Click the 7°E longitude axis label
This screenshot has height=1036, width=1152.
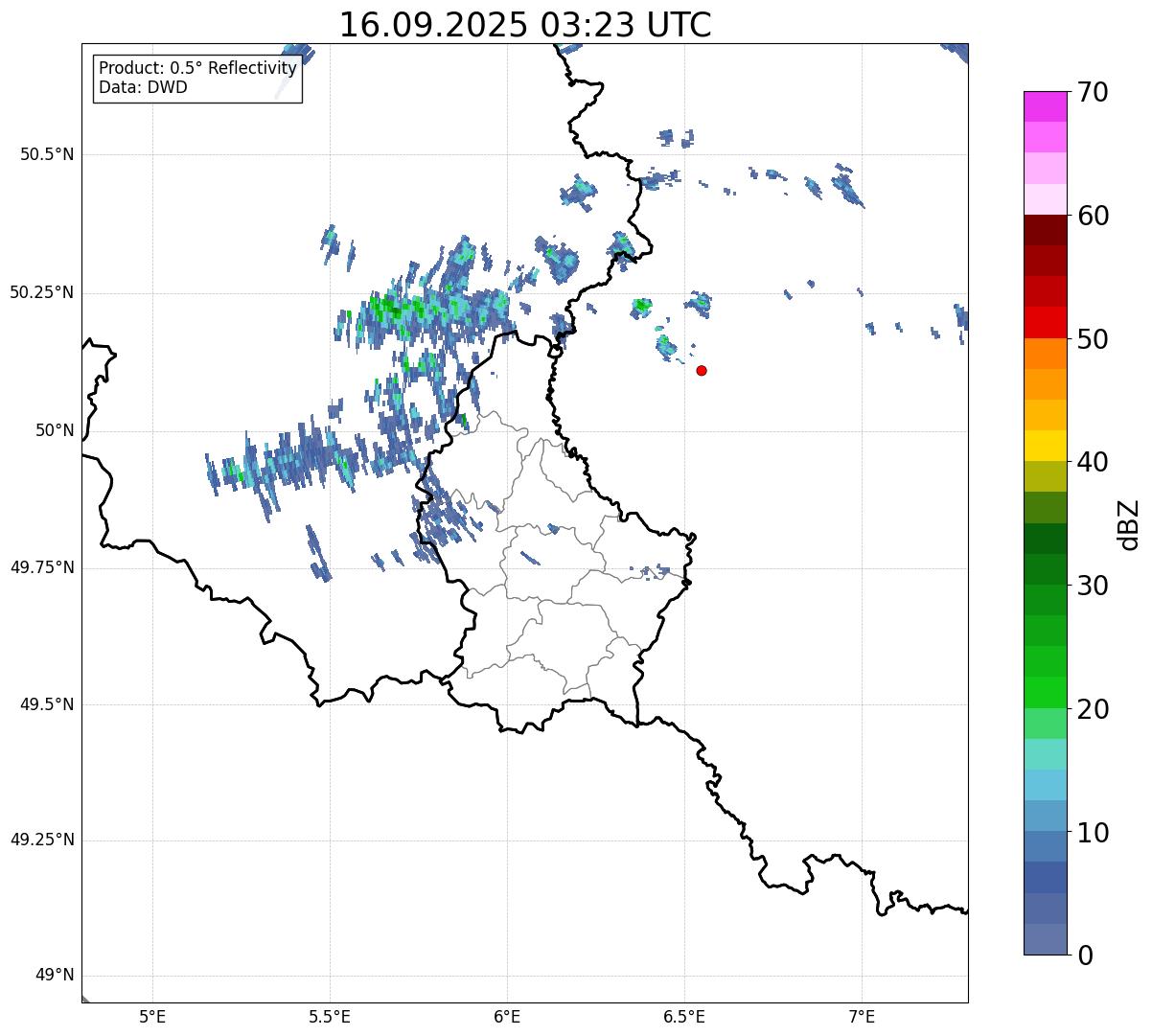pos(862,1016)
